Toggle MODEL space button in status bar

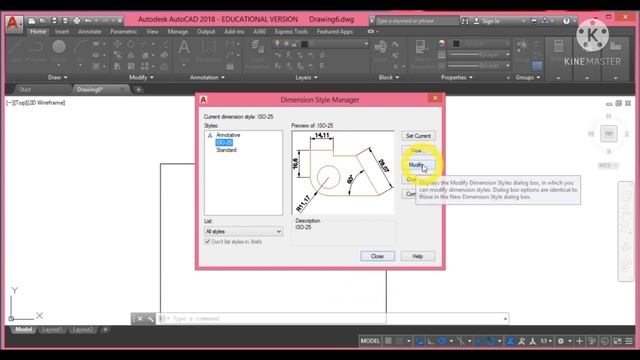point(370,341)
